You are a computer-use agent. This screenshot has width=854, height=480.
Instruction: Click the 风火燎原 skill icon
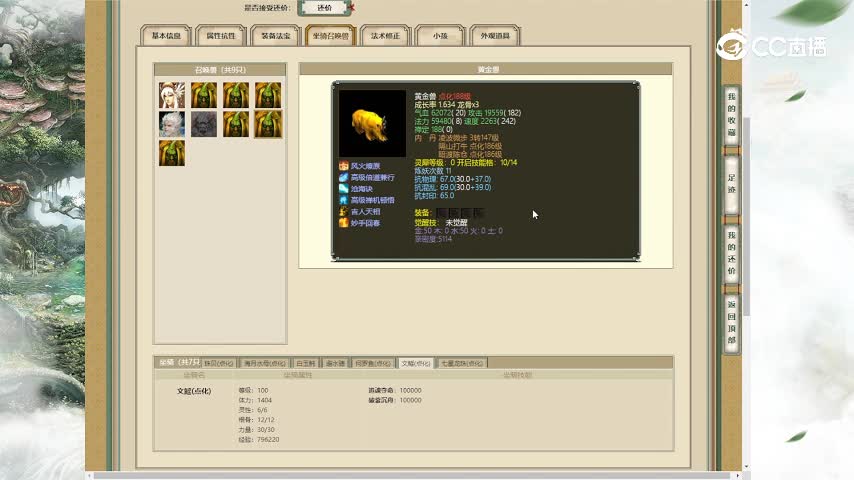(344, 166)
